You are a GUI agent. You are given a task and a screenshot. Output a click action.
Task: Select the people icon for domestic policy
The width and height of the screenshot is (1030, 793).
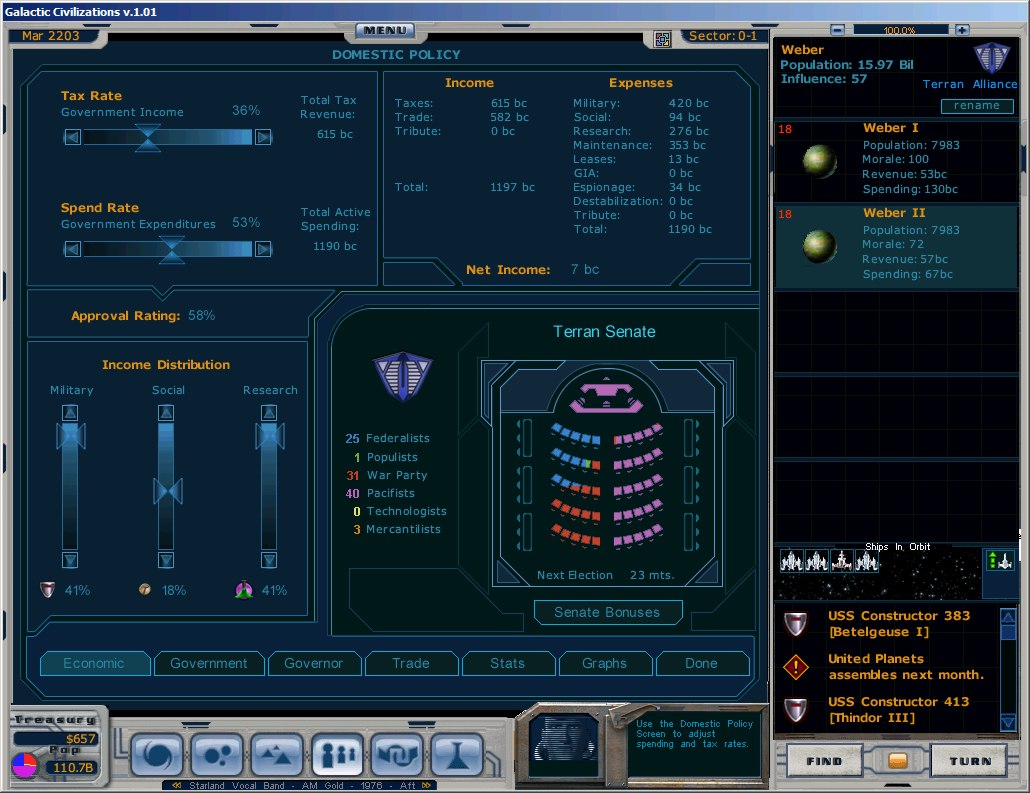click(x=338, y=755)
